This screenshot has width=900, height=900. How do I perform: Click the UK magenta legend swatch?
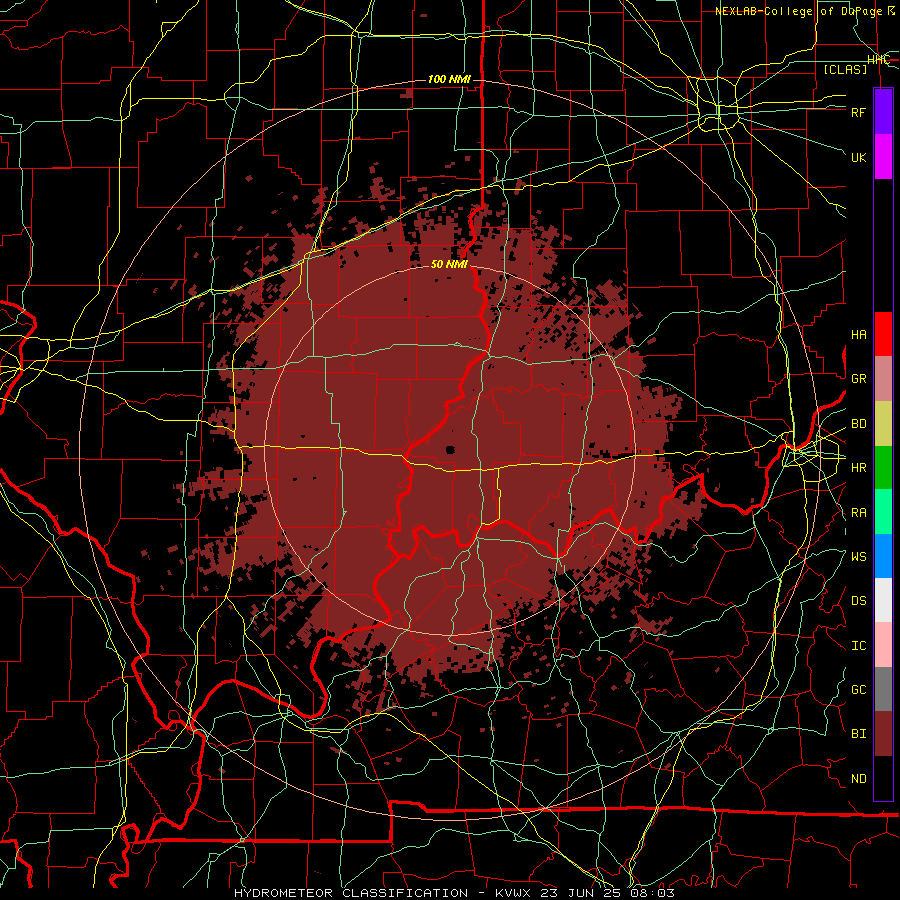pyautogui.click(x=883, y=156)
